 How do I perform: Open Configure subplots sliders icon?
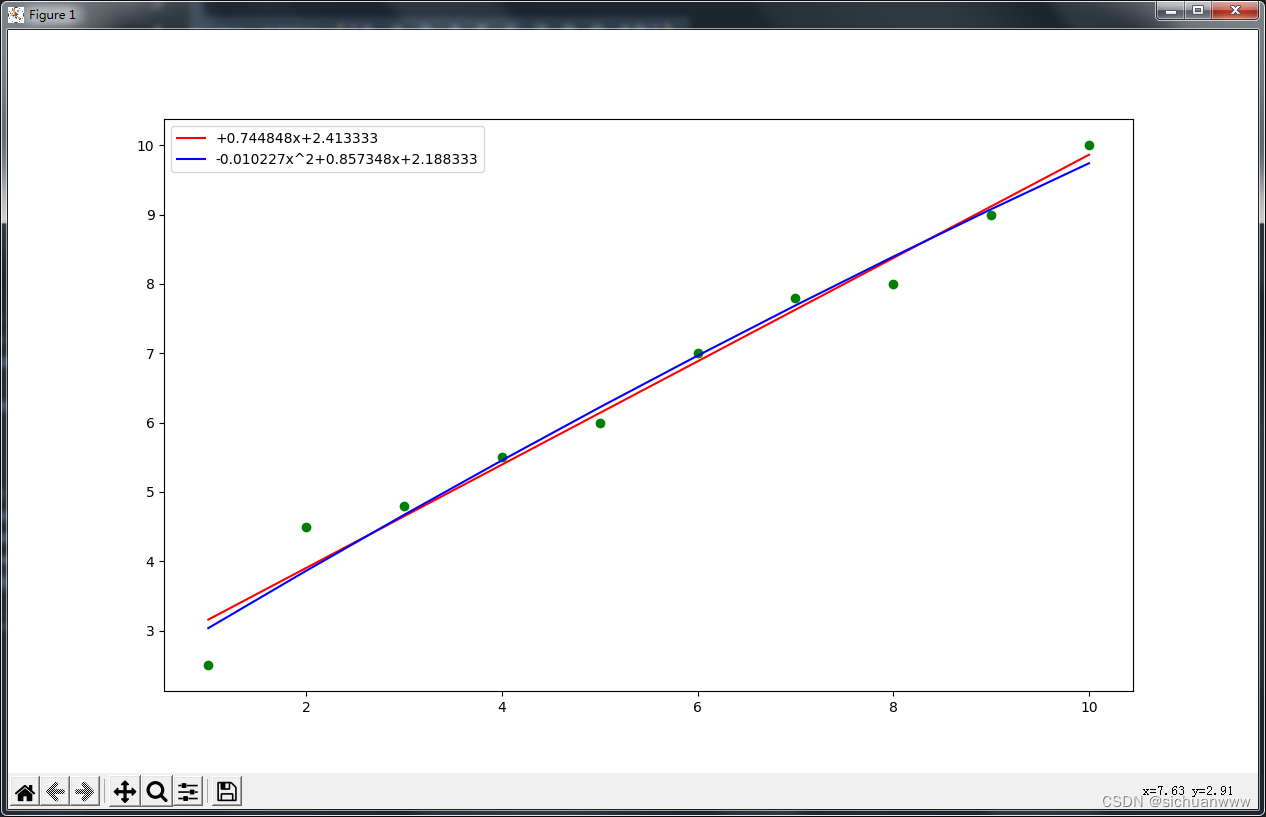point(188,792)
